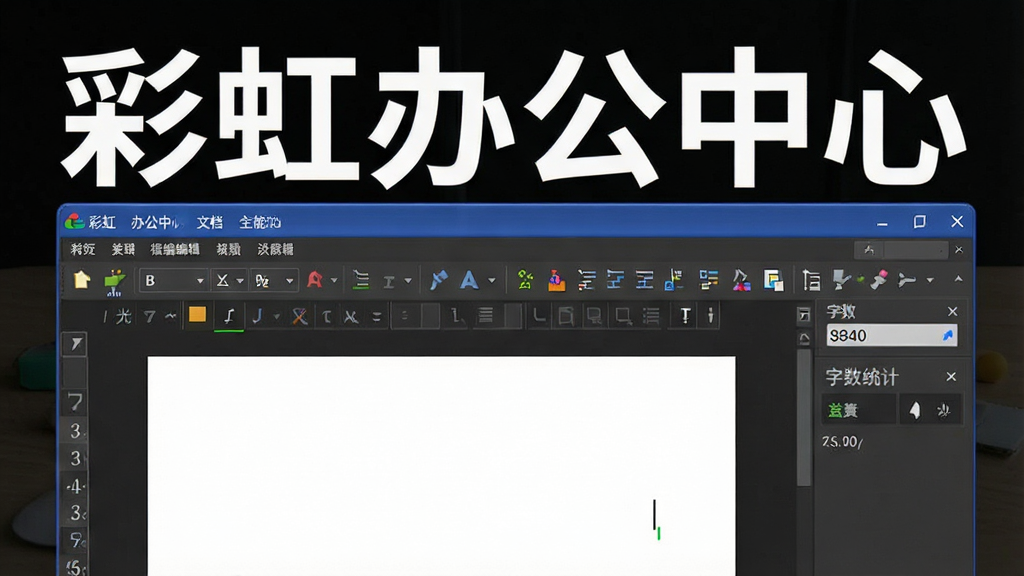Screen dimensions: 1024x576
Task: Click the gray funnel icon with green dot
Action: [x=843, y=280]
